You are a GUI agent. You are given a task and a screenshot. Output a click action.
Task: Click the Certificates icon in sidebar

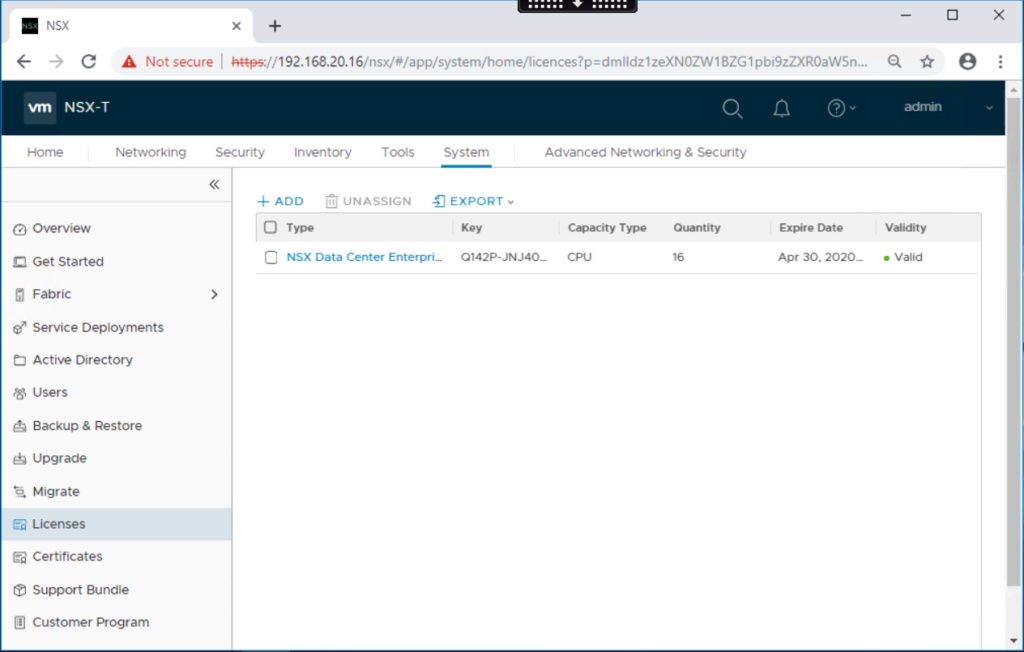(20, 557)
